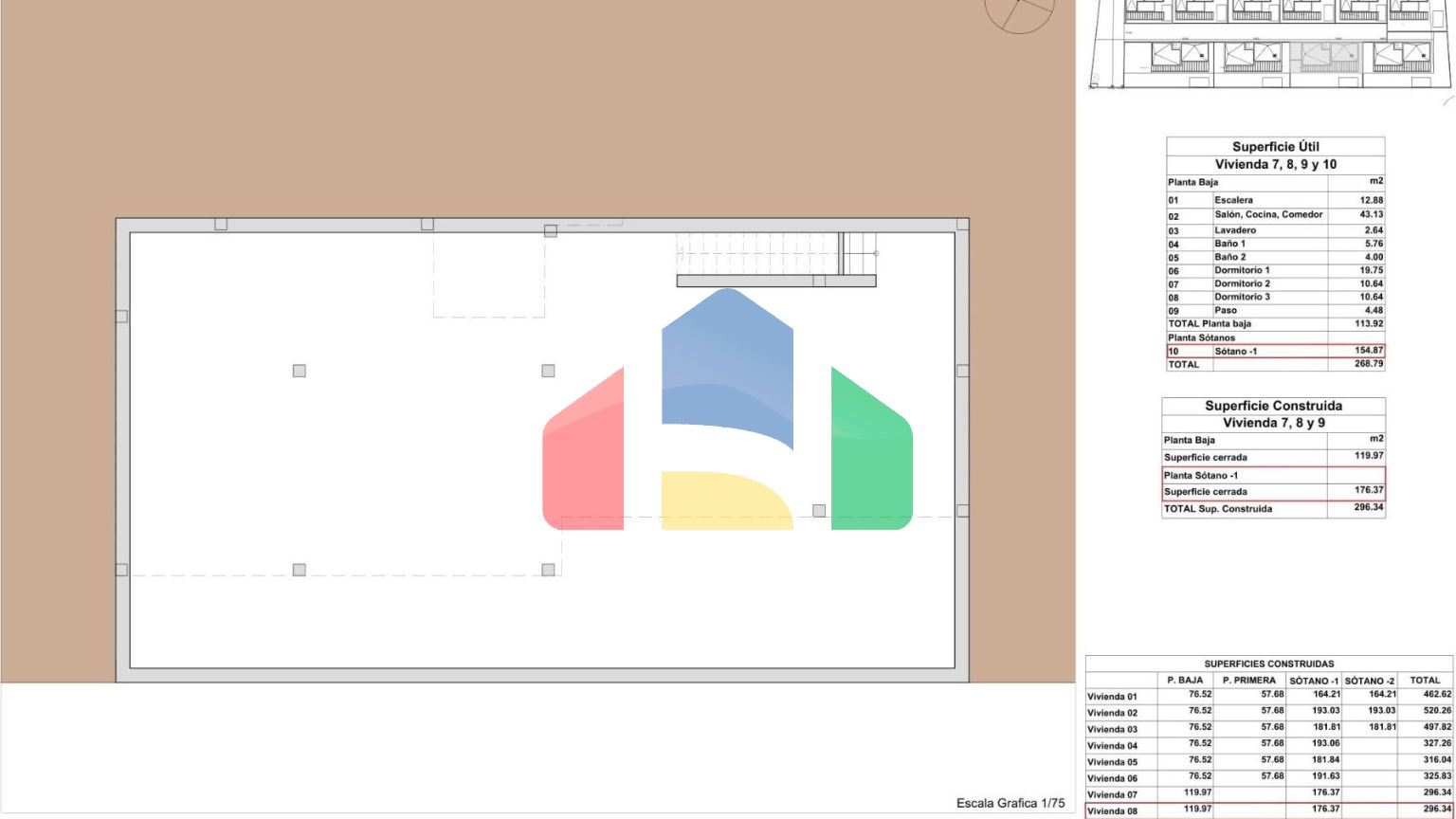Select the TOTAL Sup. Construida row

point(1273,508)
